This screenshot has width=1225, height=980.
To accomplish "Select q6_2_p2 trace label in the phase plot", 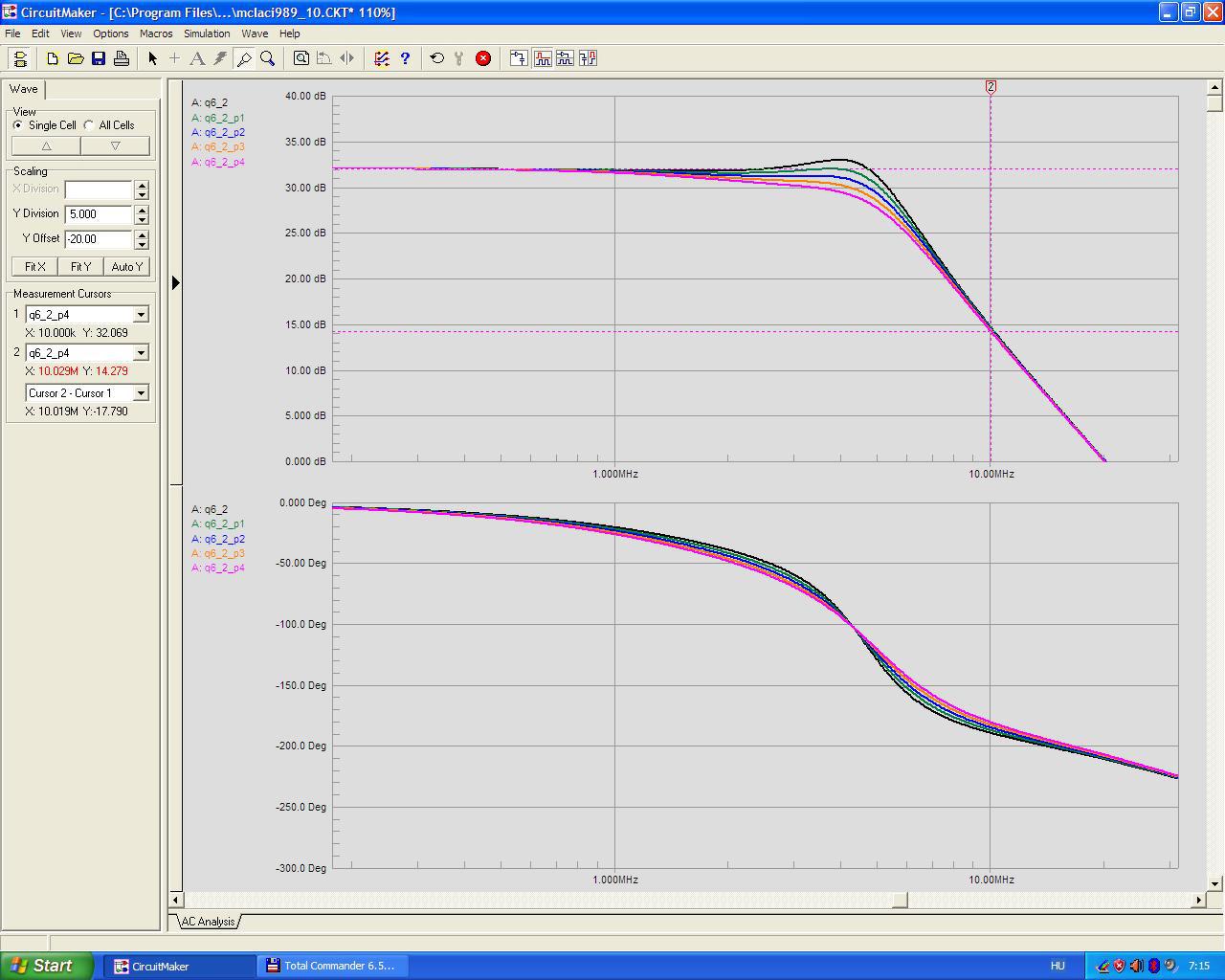I will coord(218,539).
